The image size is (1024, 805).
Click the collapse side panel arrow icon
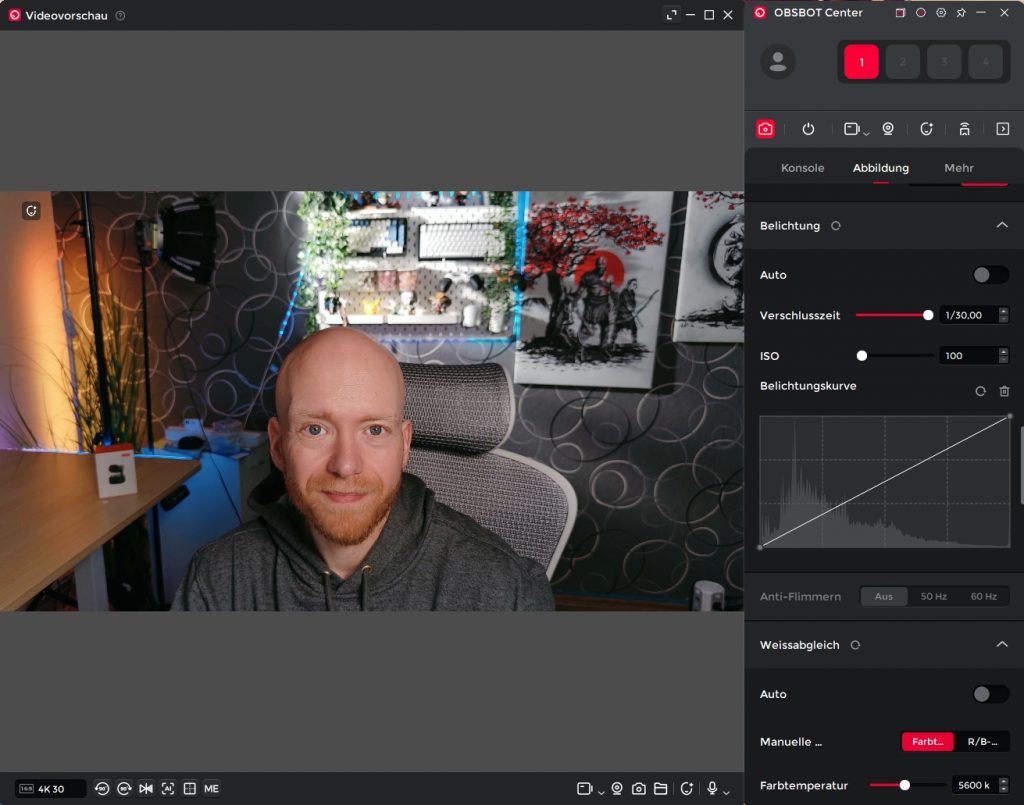pos(1002,129)
